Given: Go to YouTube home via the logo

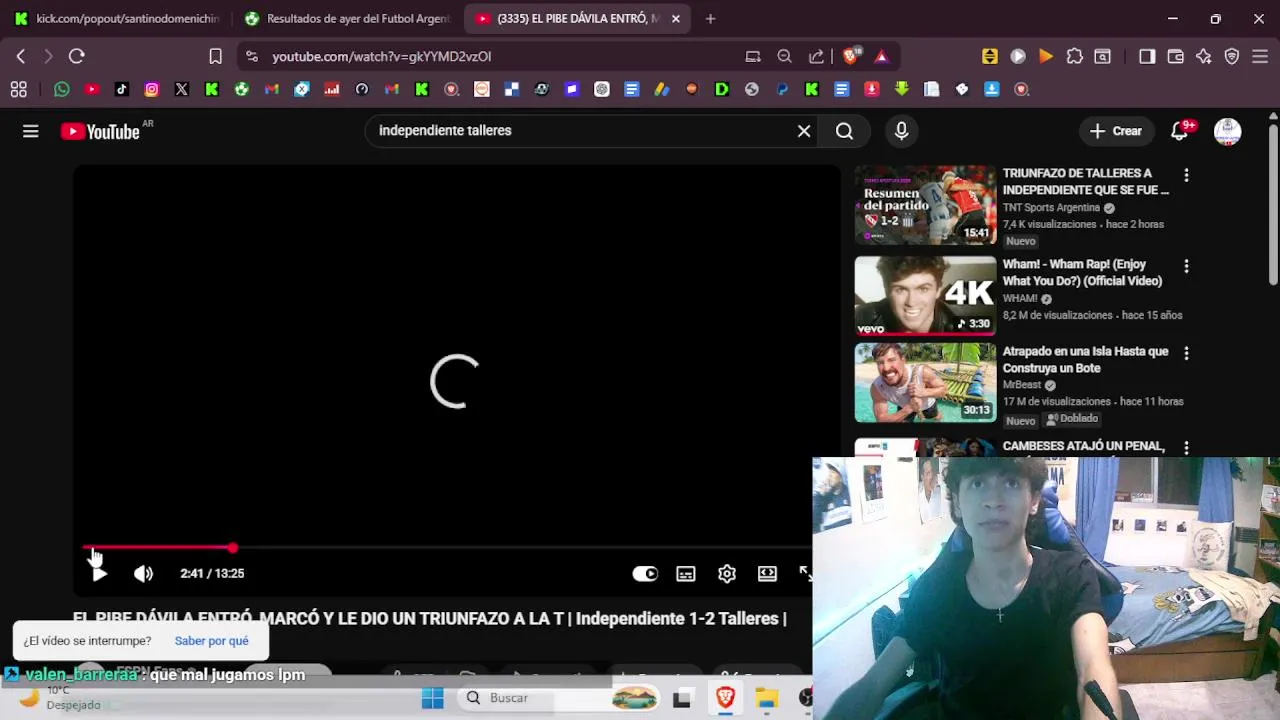Looking at the screenshot, I should click(x=100, y=131).
